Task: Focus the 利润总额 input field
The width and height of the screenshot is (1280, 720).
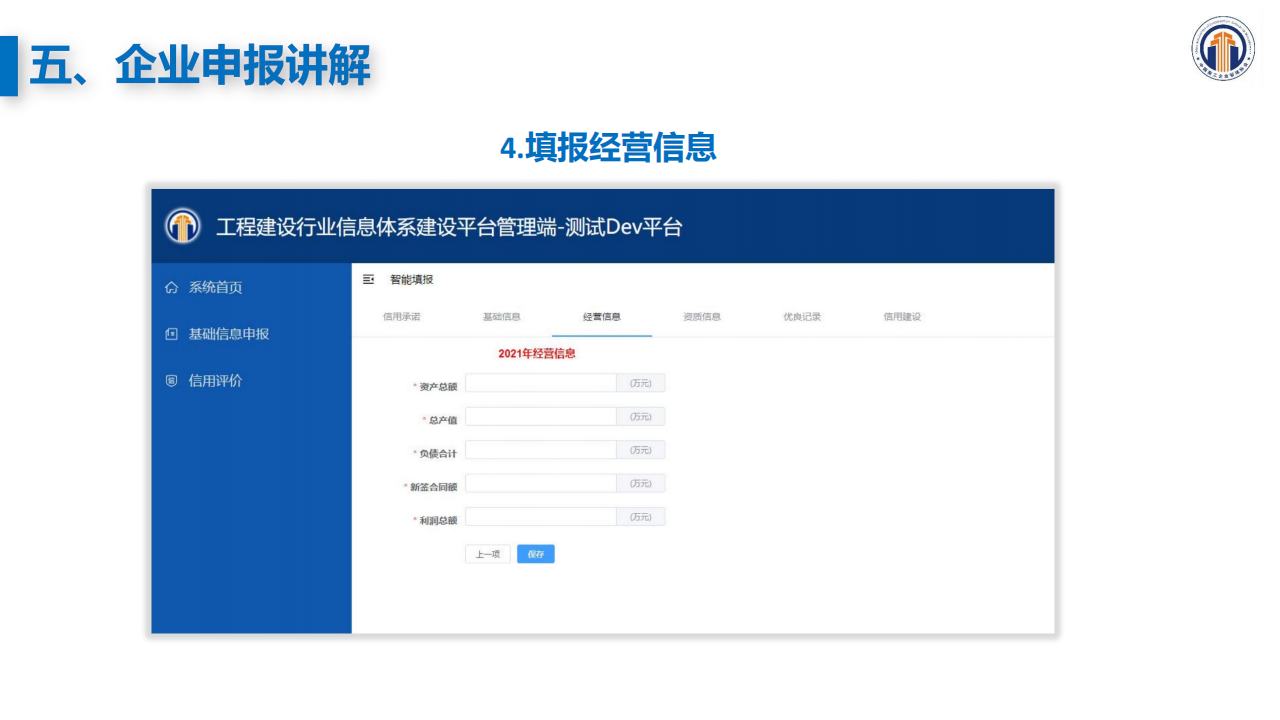Action: click(x=541, y=517)
